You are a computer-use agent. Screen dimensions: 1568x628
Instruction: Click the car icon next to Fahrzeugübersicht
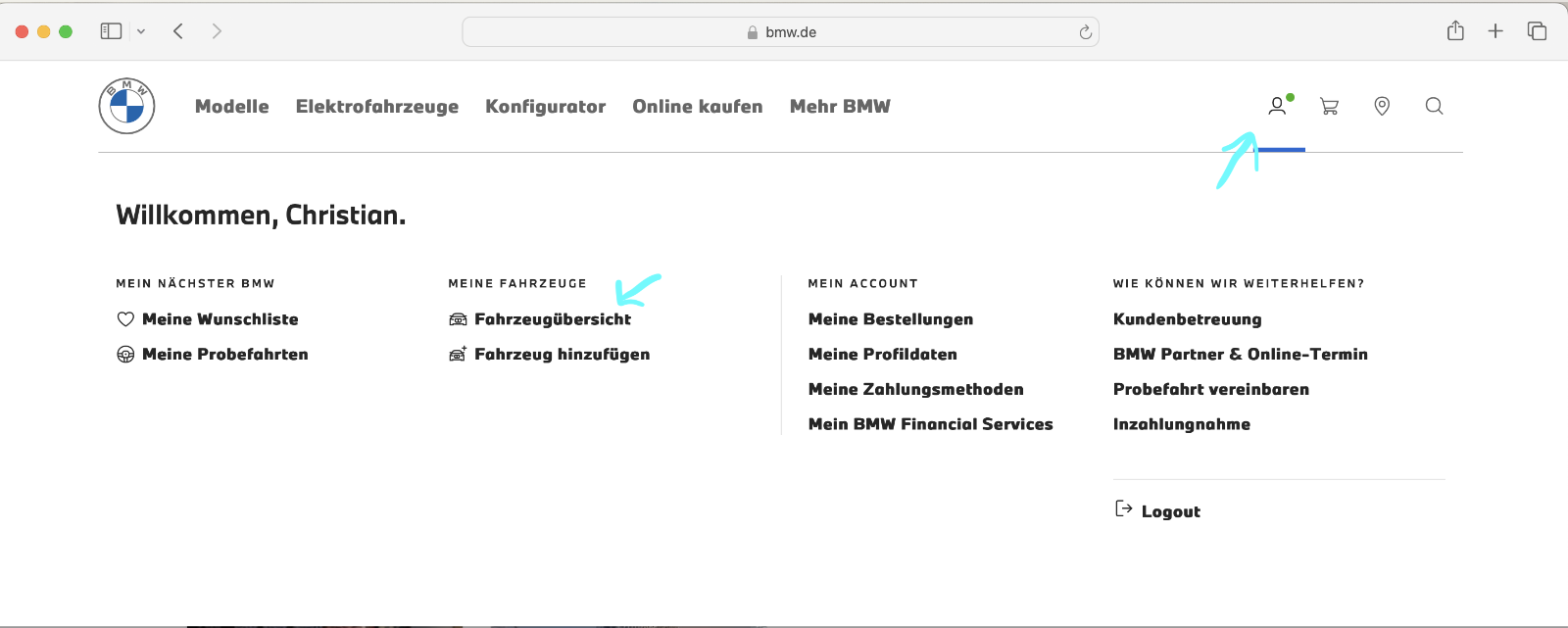tap(457, 318)
